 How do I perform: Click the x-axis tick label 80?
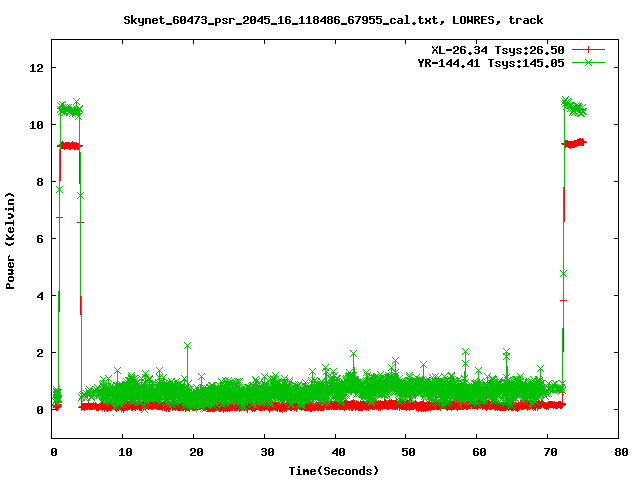[x=621, y=452]
